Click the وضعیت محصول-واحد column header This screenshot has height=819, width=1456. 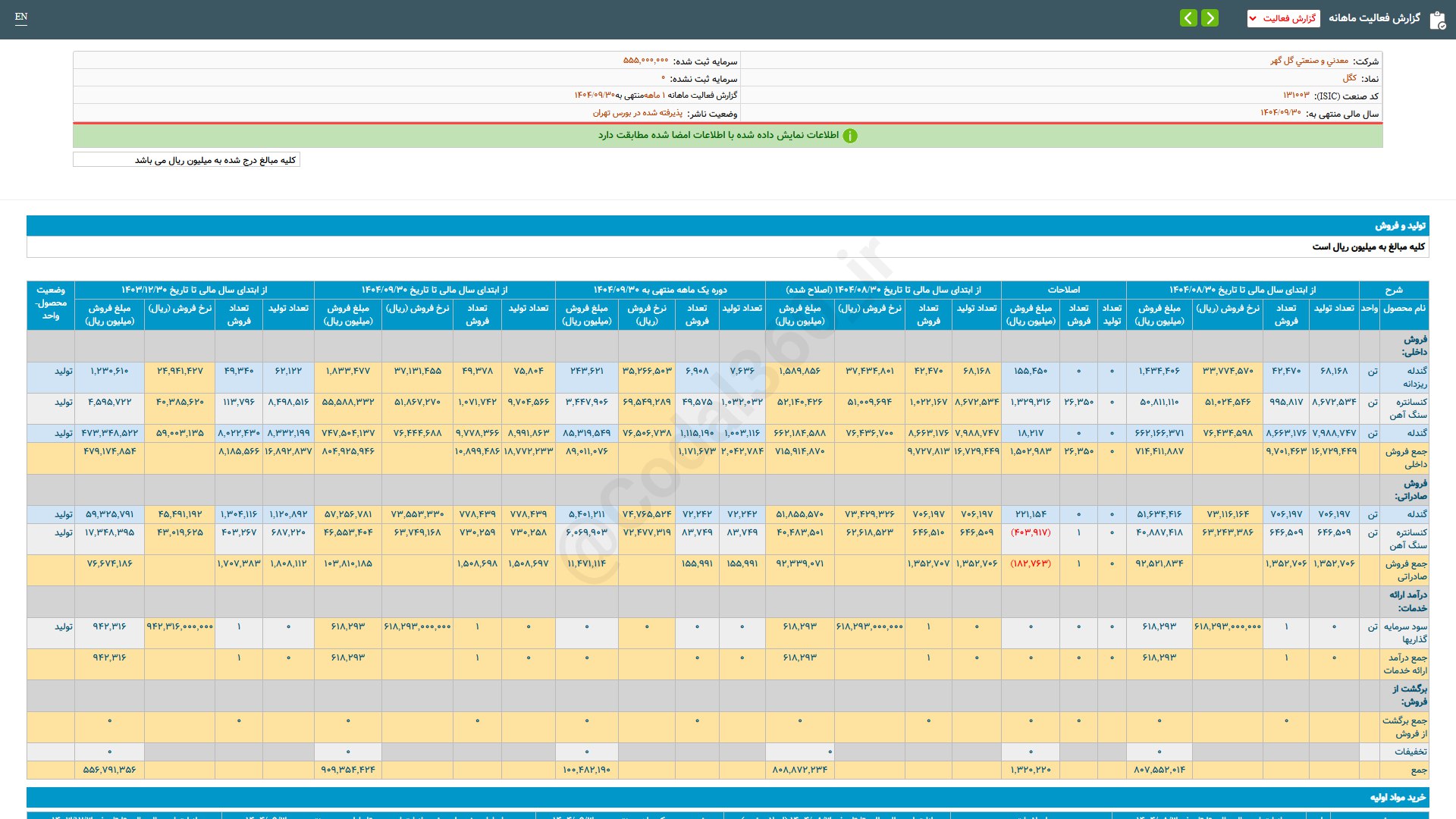pos(51,303)
